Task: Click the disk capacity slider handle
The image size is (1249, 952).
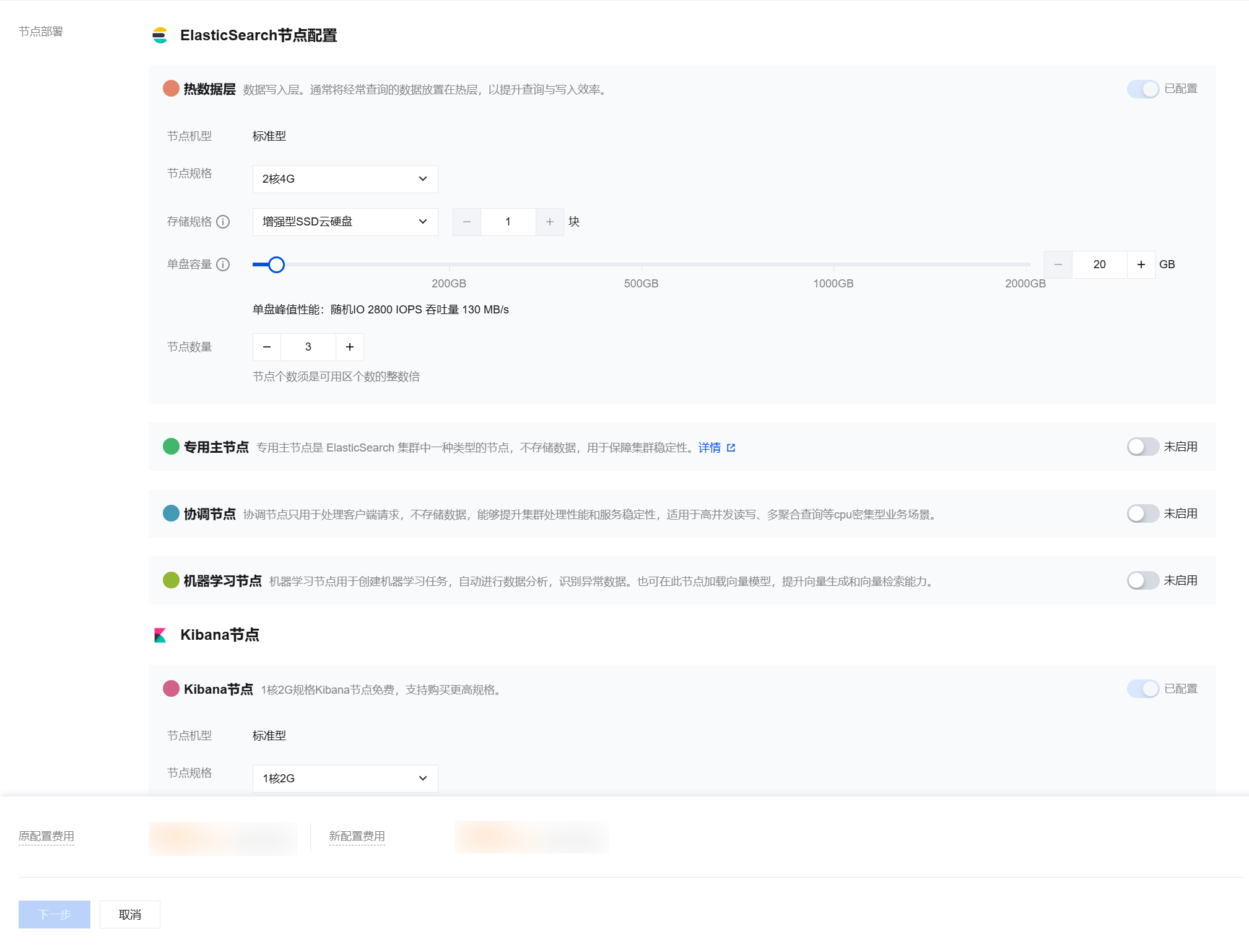Action: point(276,264)
